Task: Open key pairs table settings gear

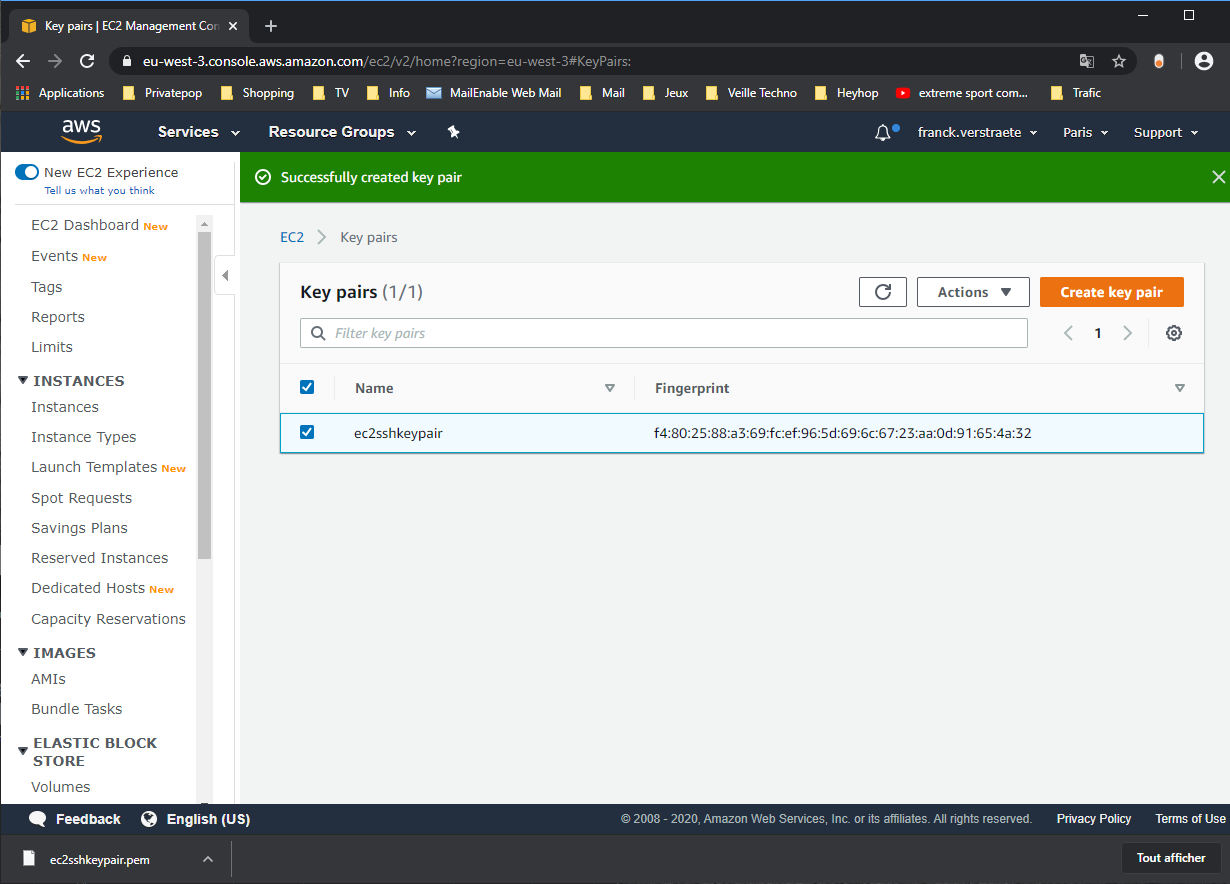Action: 1174,333
